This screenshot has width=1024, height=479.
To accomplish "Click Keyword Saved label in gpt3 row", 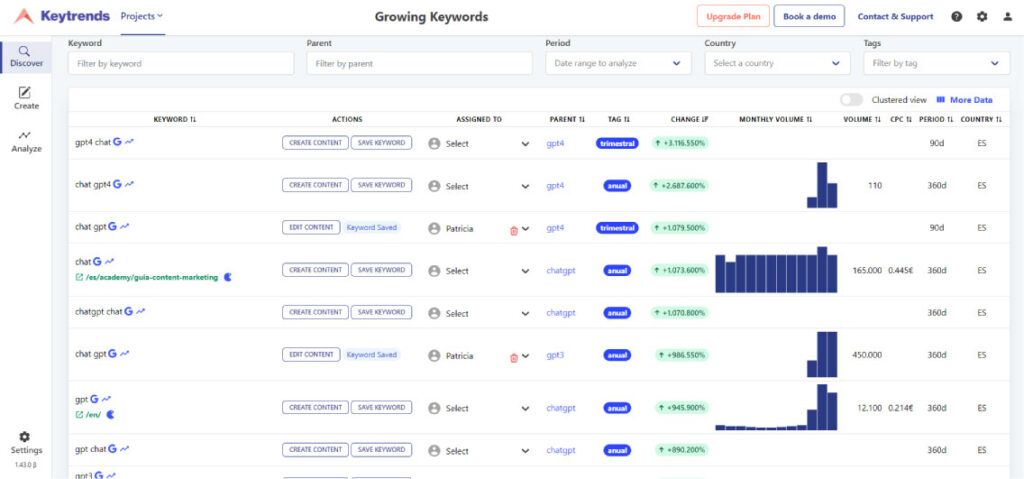I will point(372,355).
